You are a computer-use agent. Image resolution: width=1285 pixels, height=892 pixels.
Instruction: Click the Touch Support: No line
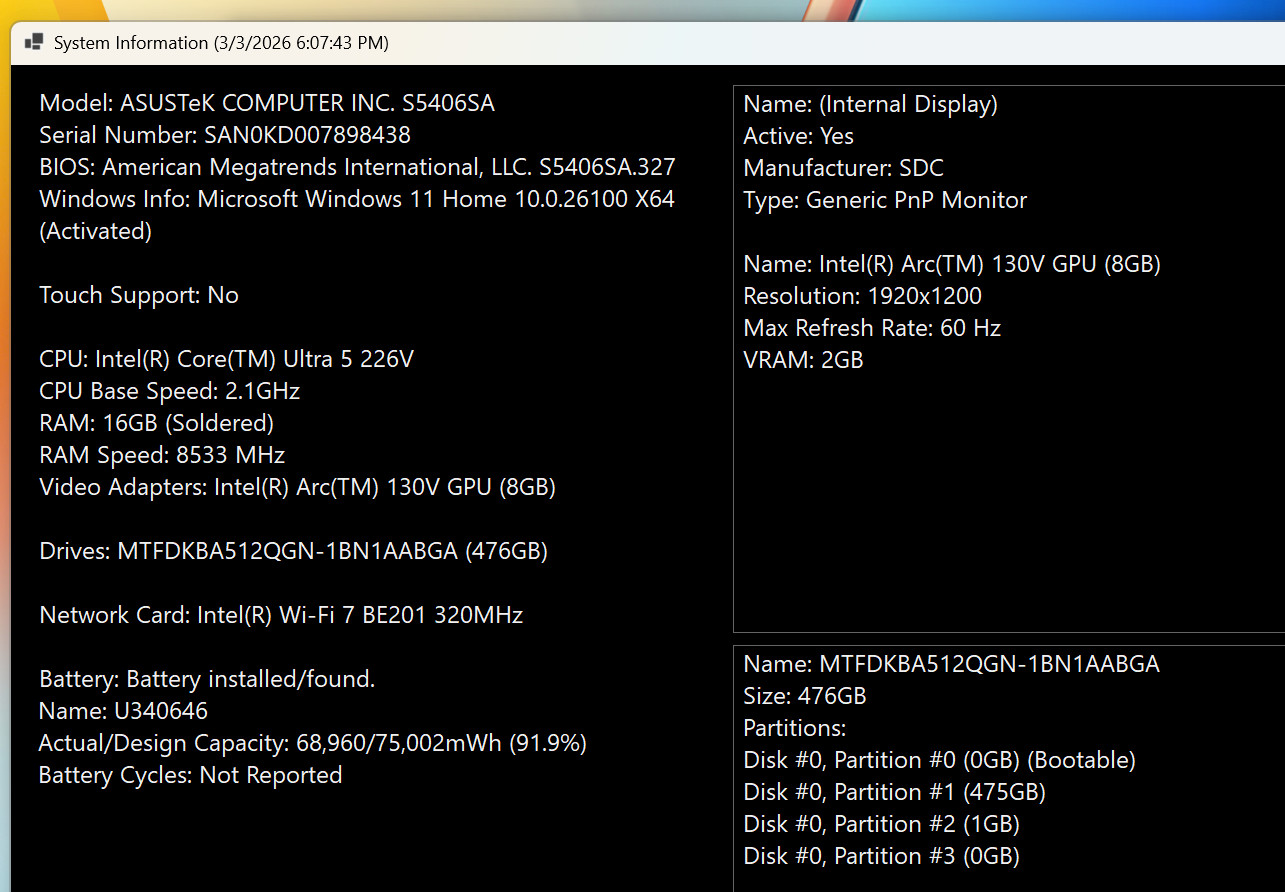(139, 295)
